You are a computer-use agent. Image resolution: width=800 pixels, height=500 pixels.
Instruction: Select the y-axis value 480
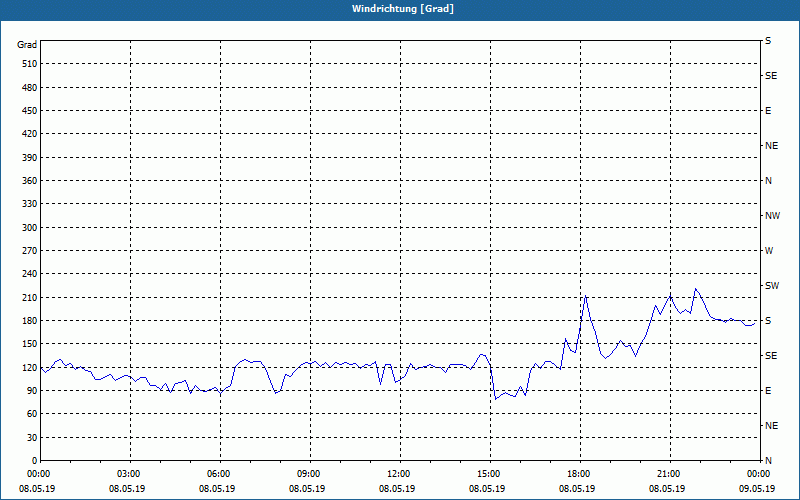(x=30, y=88)
